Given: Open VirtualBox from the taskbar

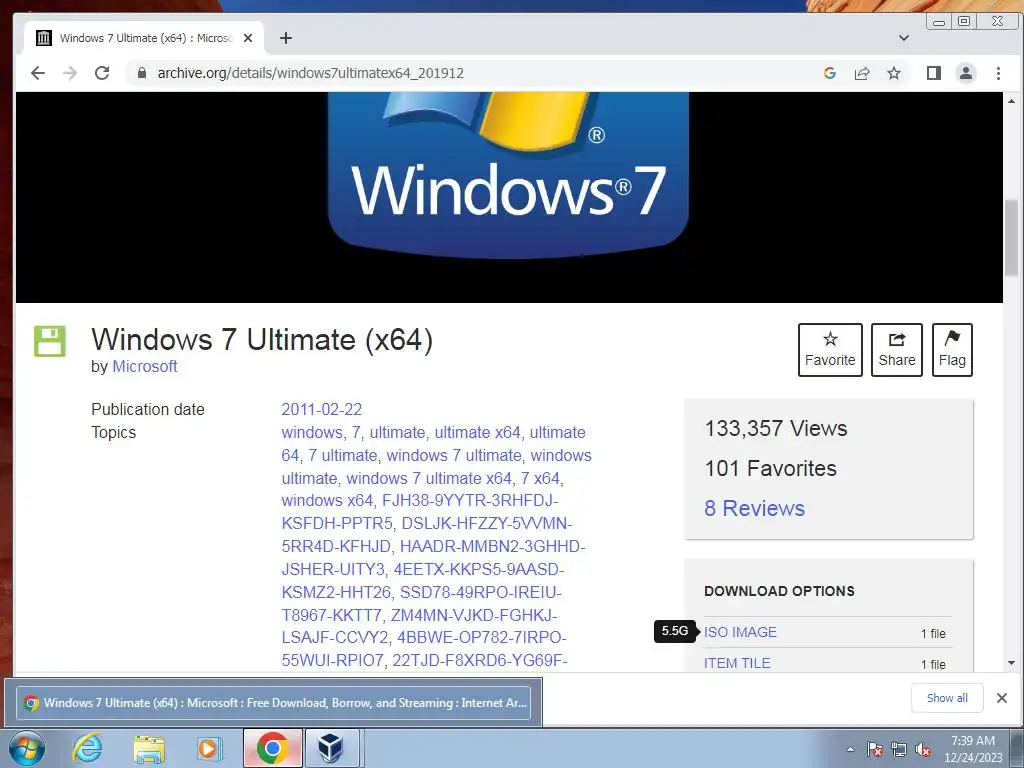Looking at the screenshot, I should (331, 748).
